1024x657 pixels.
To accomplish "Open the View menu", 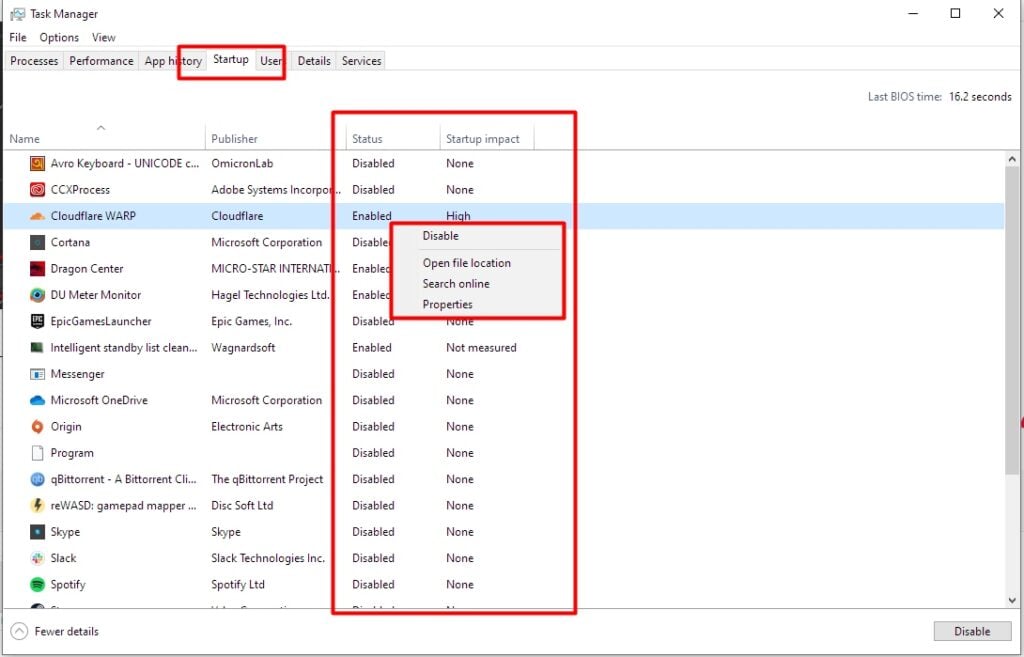I will 104,37.
